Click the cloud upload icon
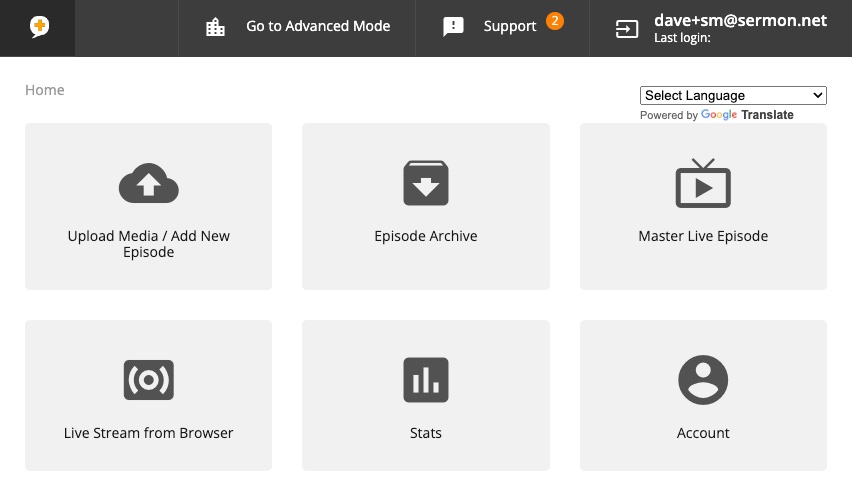The image size is (852, 498). [x=149, y=184]
